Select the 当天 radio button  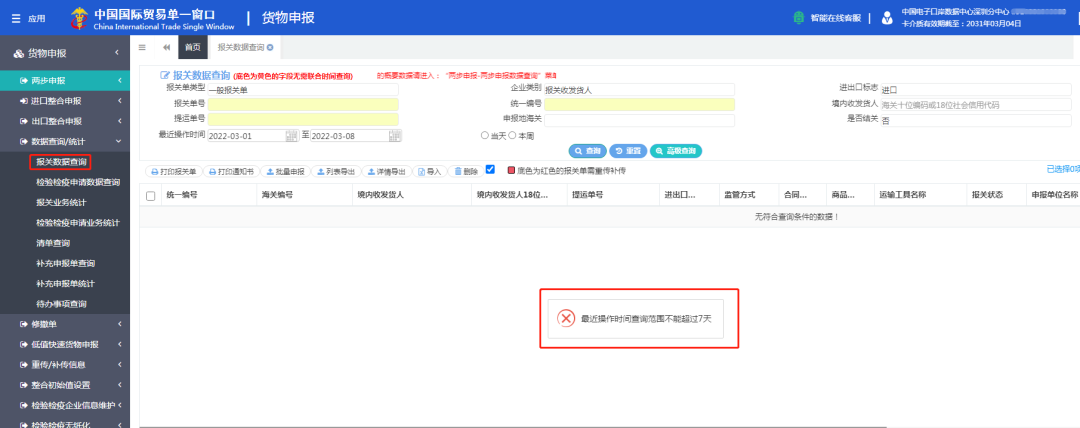485,136
